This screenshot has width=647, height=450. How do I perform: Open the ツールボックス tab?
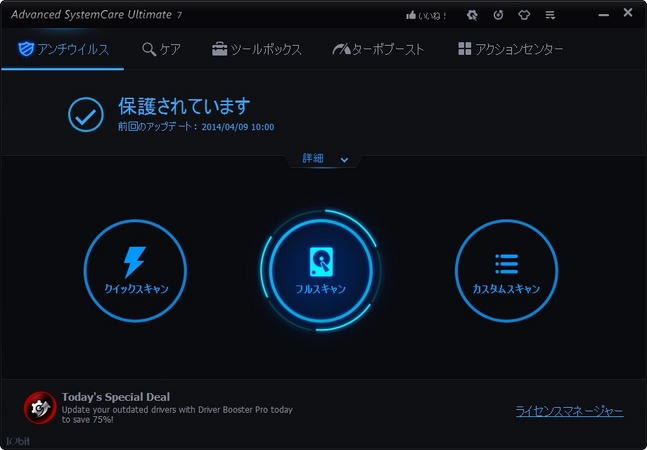(256, 49)
